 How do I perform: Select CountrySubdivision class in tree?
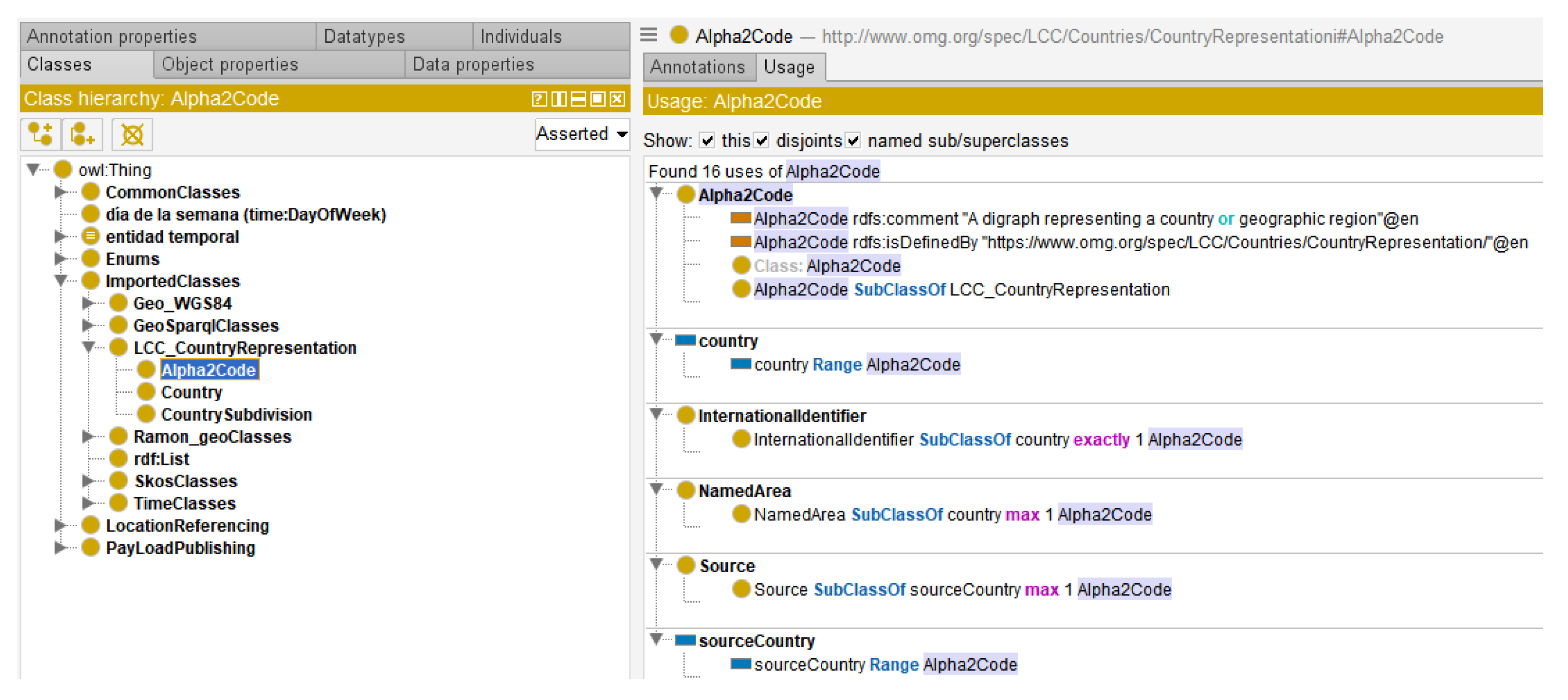tap(236, 415)
